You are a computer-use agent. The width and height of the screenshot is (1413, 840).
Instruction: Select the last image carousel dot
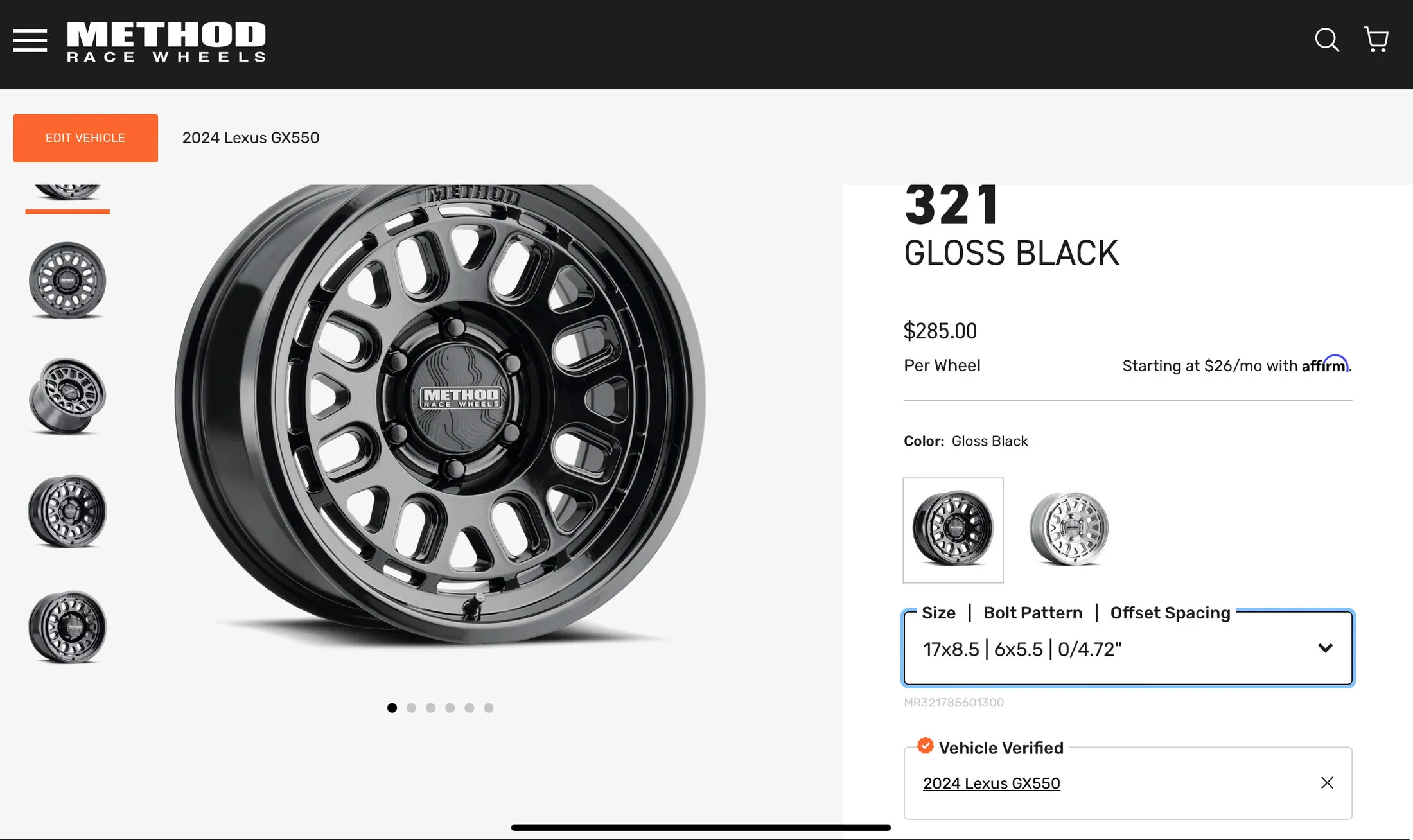489,708
